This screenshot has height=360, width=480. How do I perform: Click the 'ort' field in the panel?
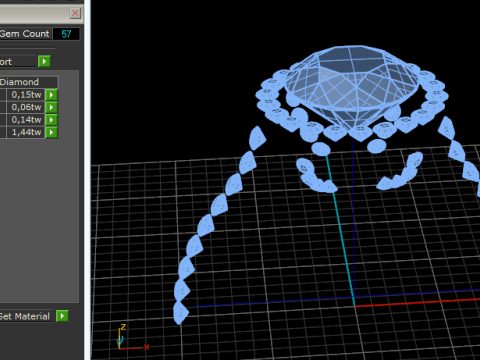coord(18,62)
